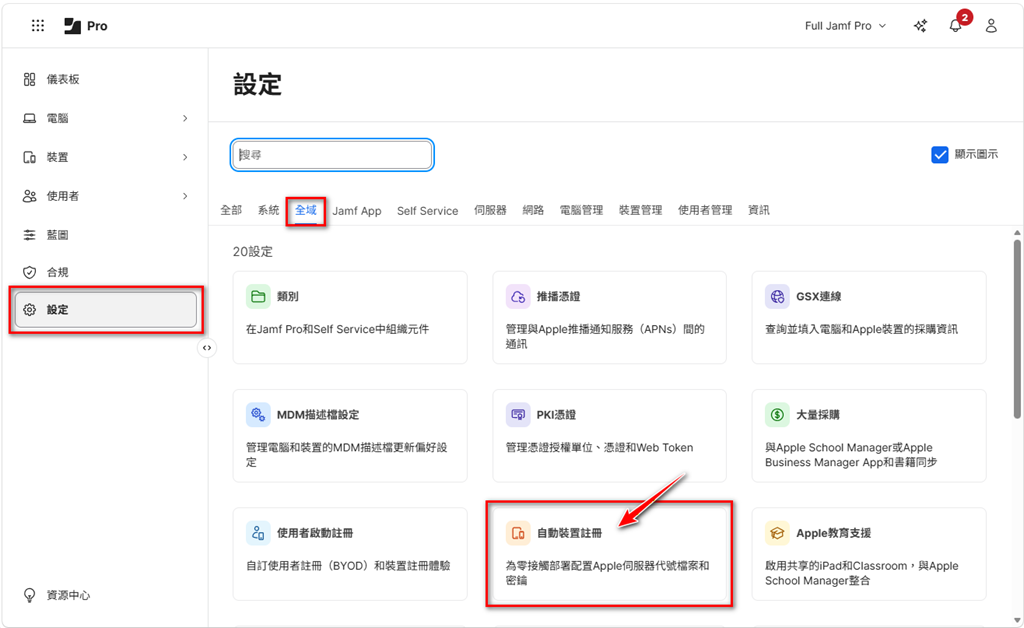Collapse the sidebar with the arrow handle
This screenshot has height=628, width=1024.
(207, 348)
